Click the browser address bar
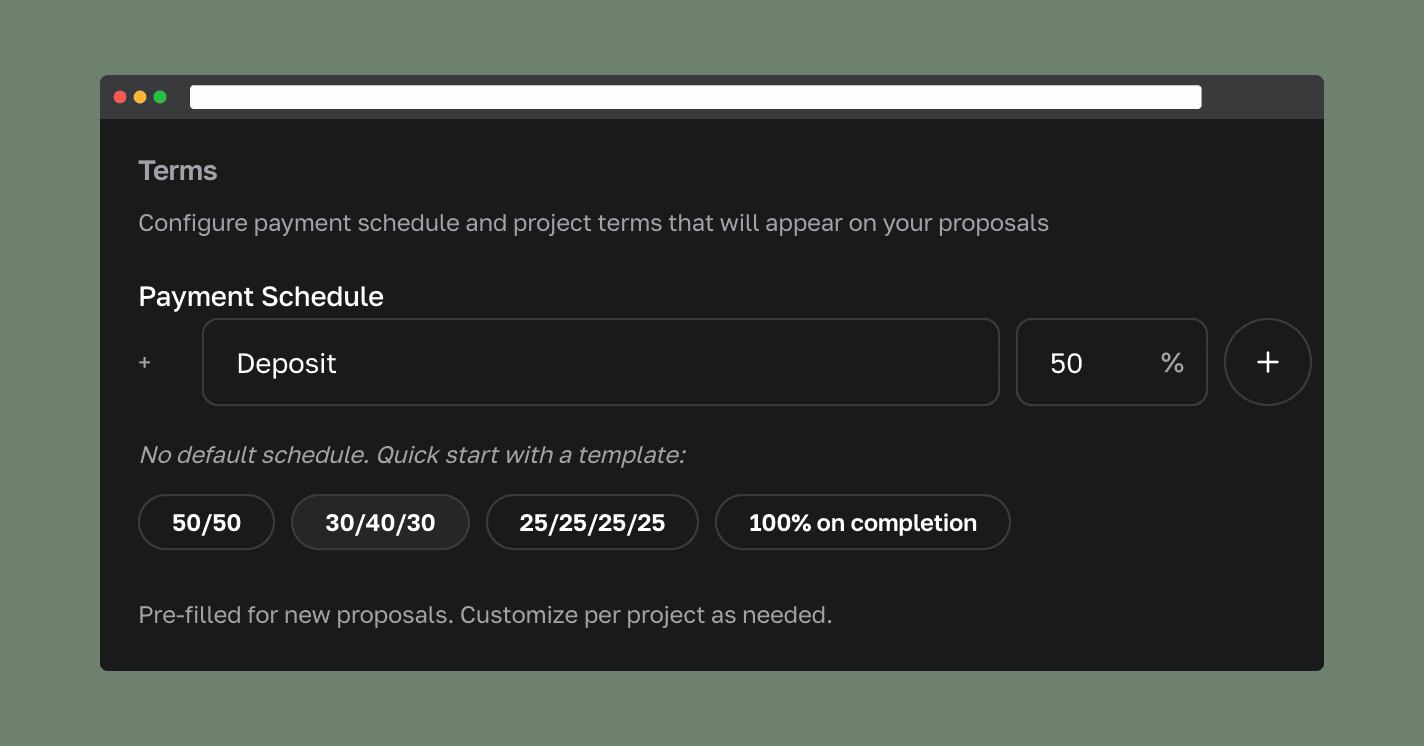This screenshot has width=1424, height=746. point(696,96)
